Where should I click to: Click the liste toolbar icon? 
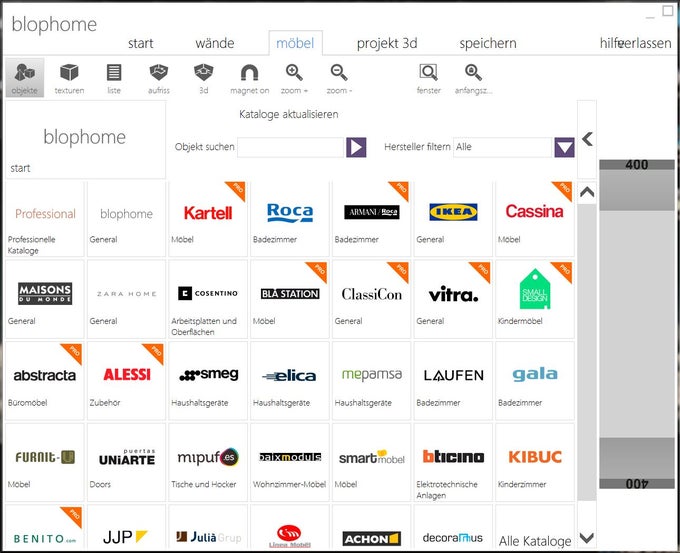[x=114, y=78]
